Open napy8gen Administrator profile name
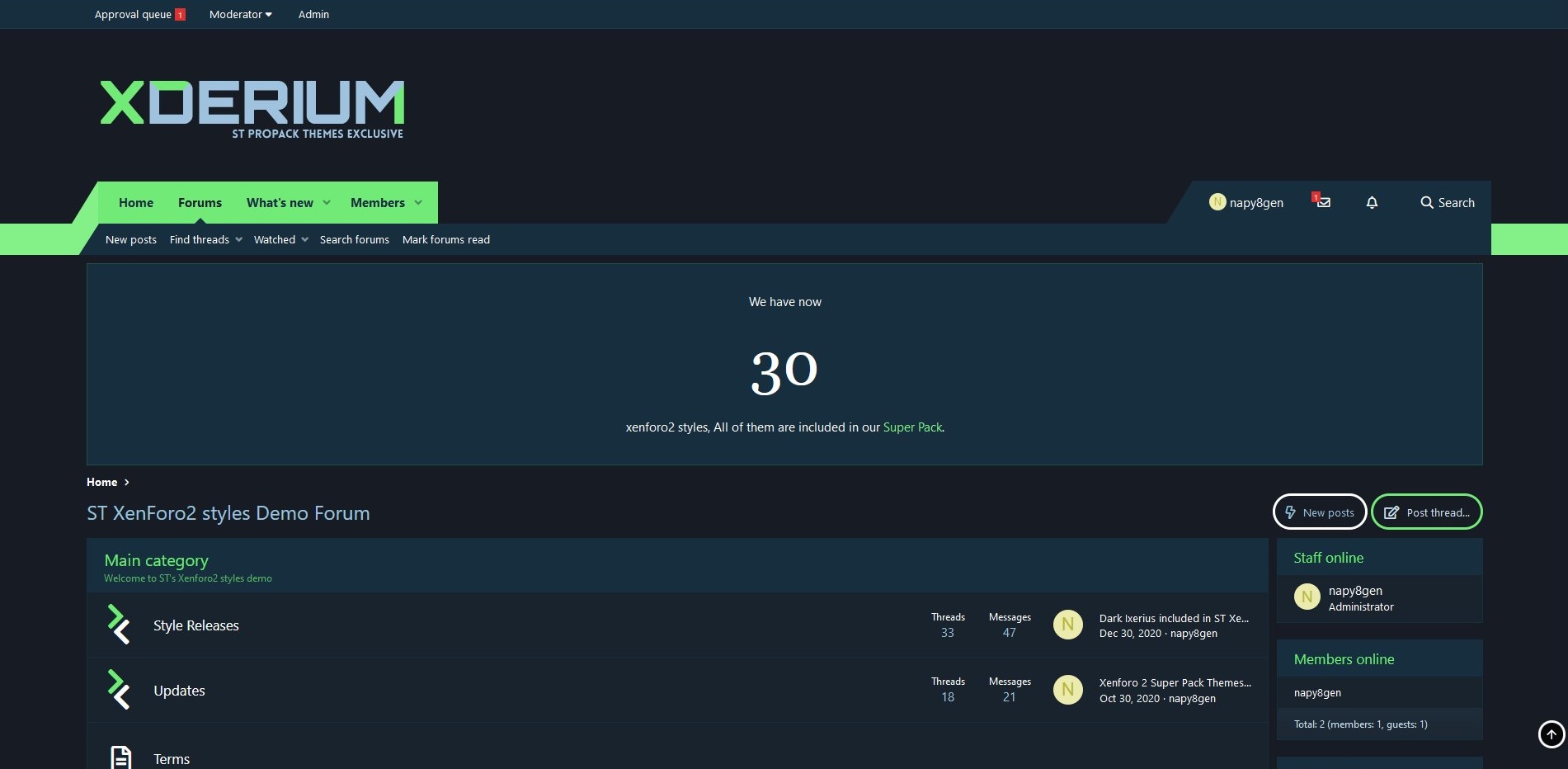The image size is (1568, 769). 1355,591
